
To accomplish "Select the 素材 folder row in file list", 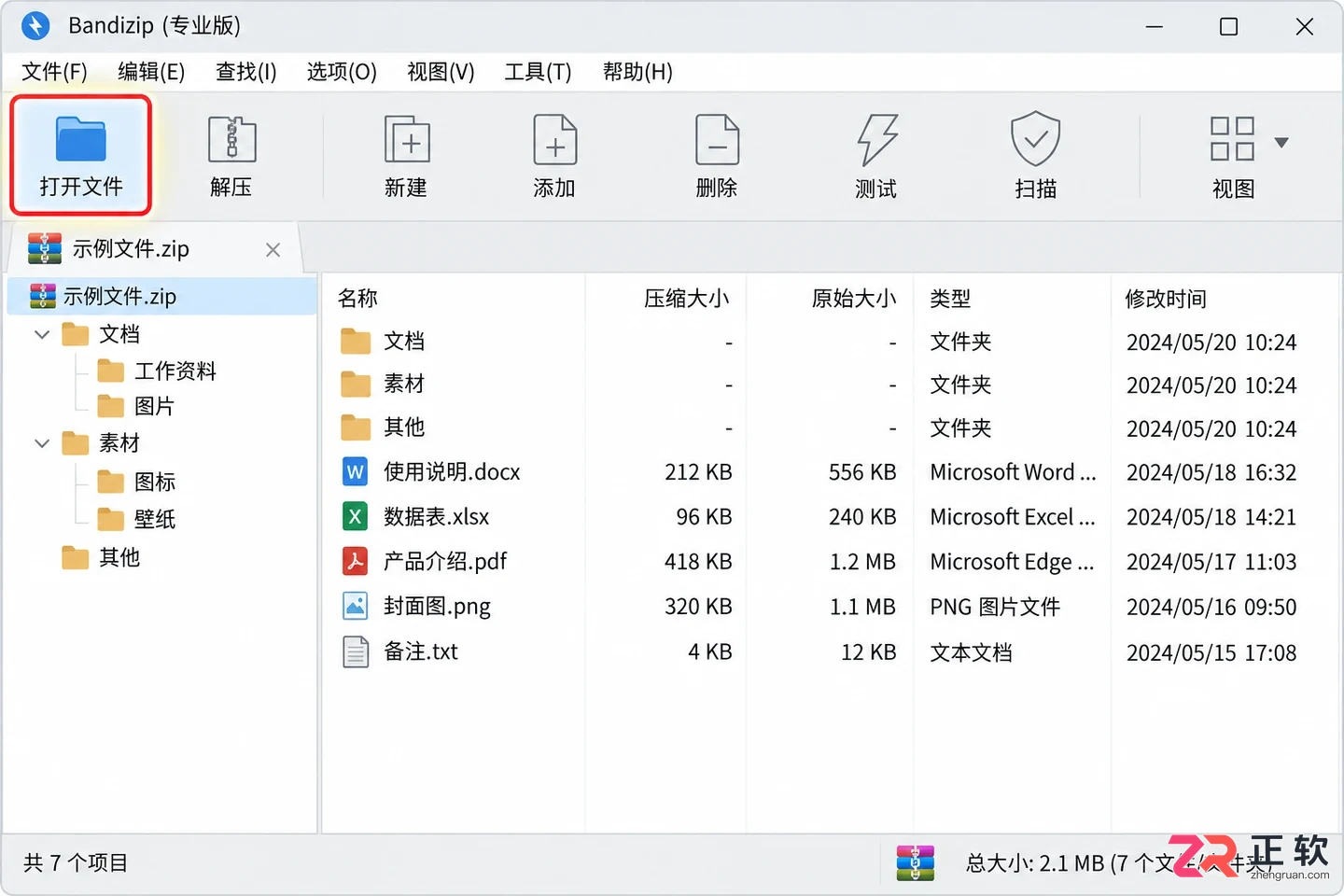I will tap(829, 385).
